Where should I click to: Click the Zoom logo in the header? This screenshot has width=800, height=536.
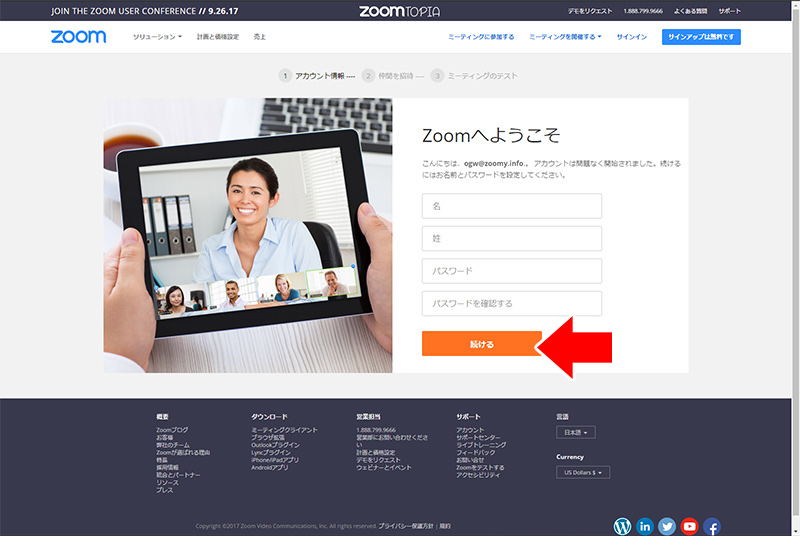pos(78,37)
